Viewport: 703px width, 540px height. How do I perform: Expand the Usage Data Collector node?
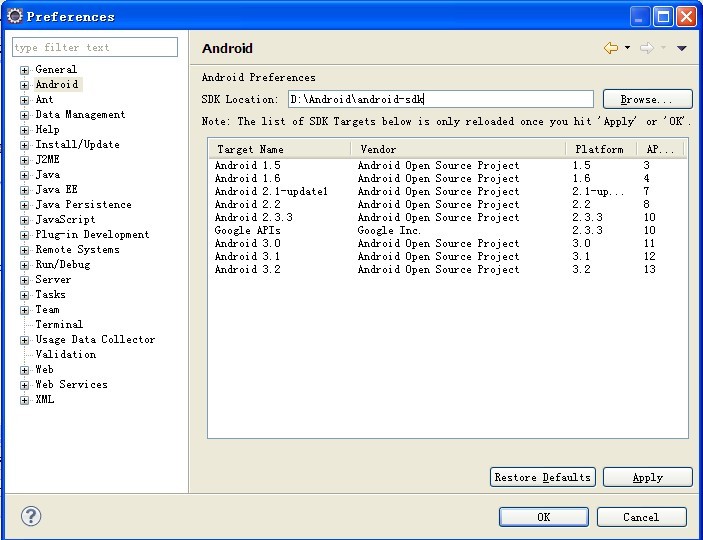coord(24,340)
